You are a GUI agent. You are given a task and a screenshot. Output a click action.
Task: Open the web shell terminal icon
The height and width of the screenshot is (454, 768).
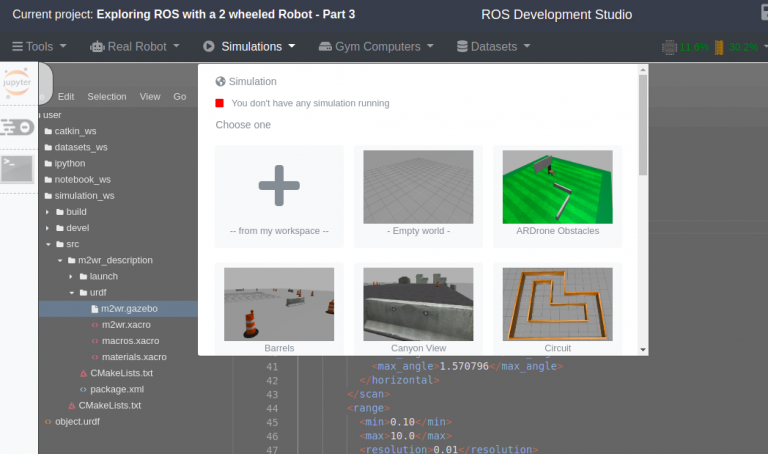click(x=17, y=168)
